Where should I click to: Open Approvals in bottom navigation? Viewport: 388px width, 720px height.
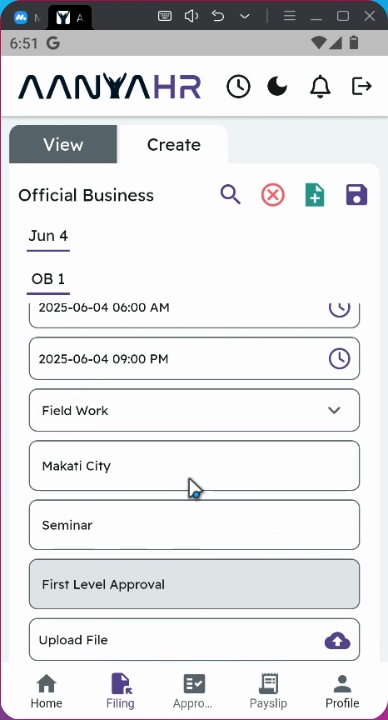point(193,692)
